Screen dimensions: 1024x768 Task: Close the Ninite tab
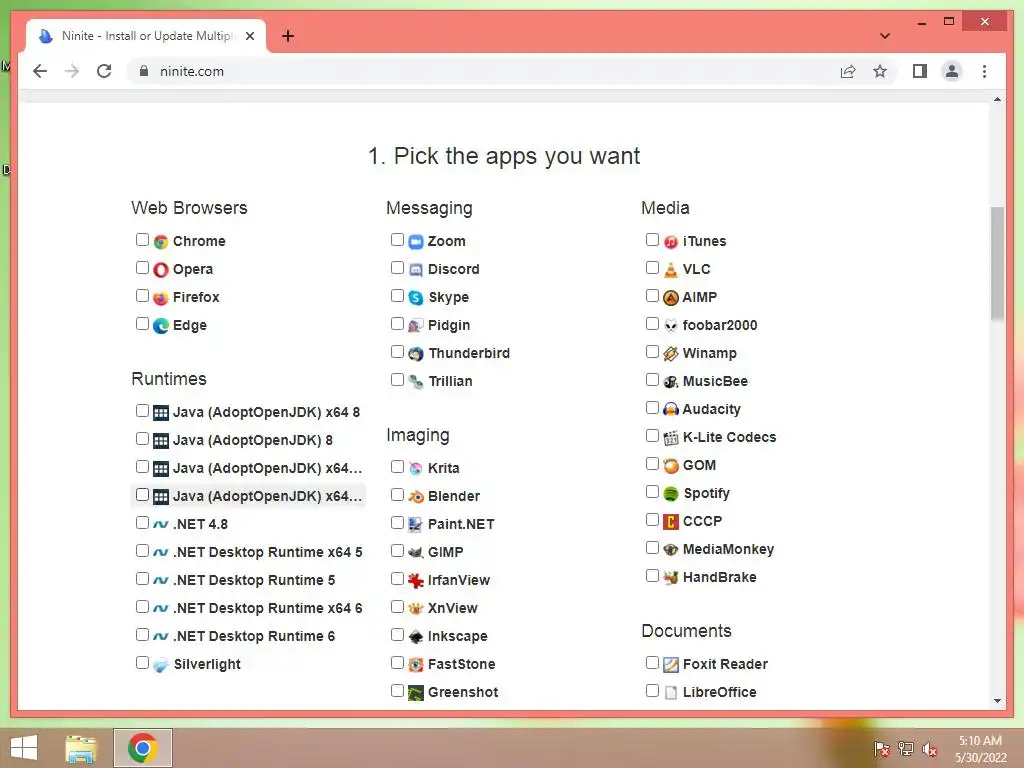[x=249, y=36]
